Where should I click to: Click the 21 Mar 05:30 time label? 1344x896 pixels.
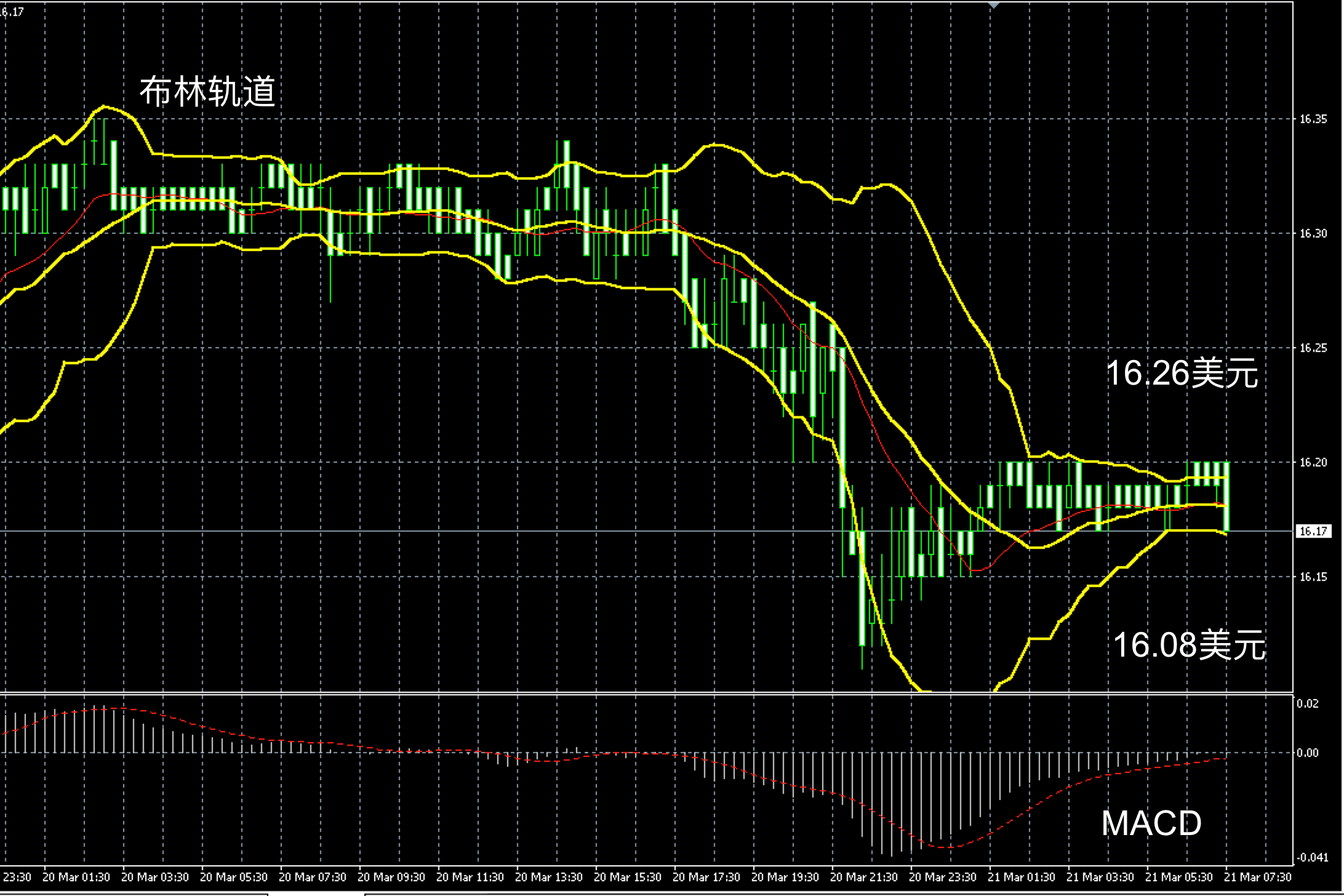point(1179,877)
